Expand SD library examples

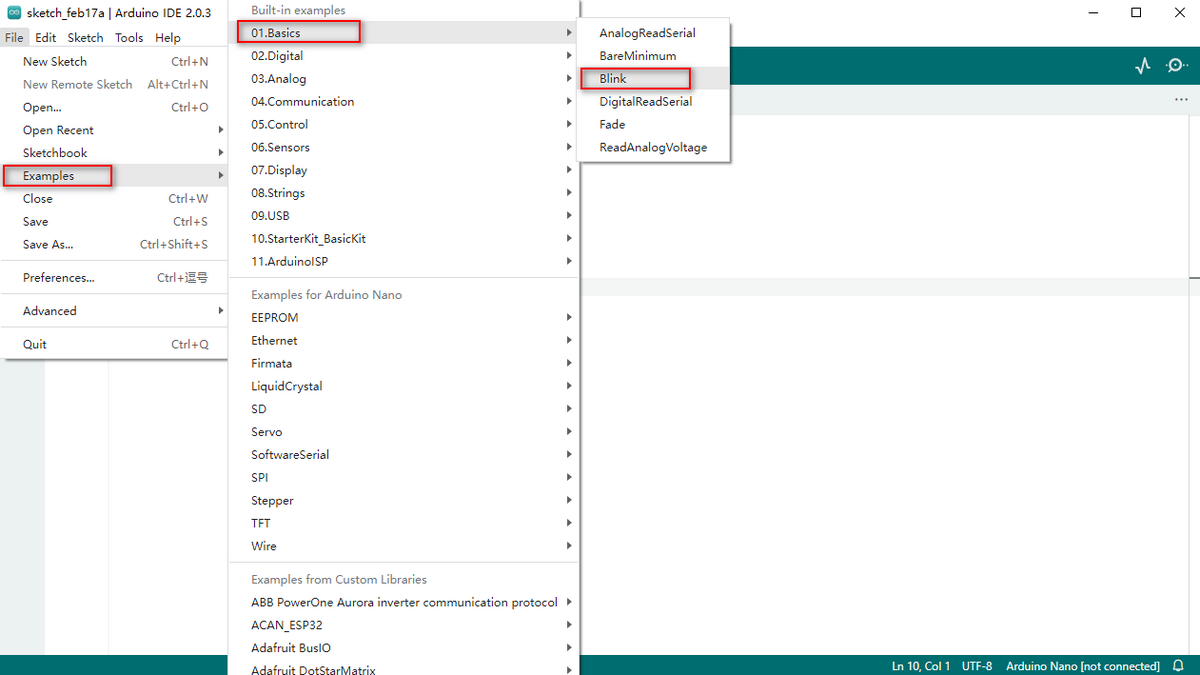coord(404,409)
